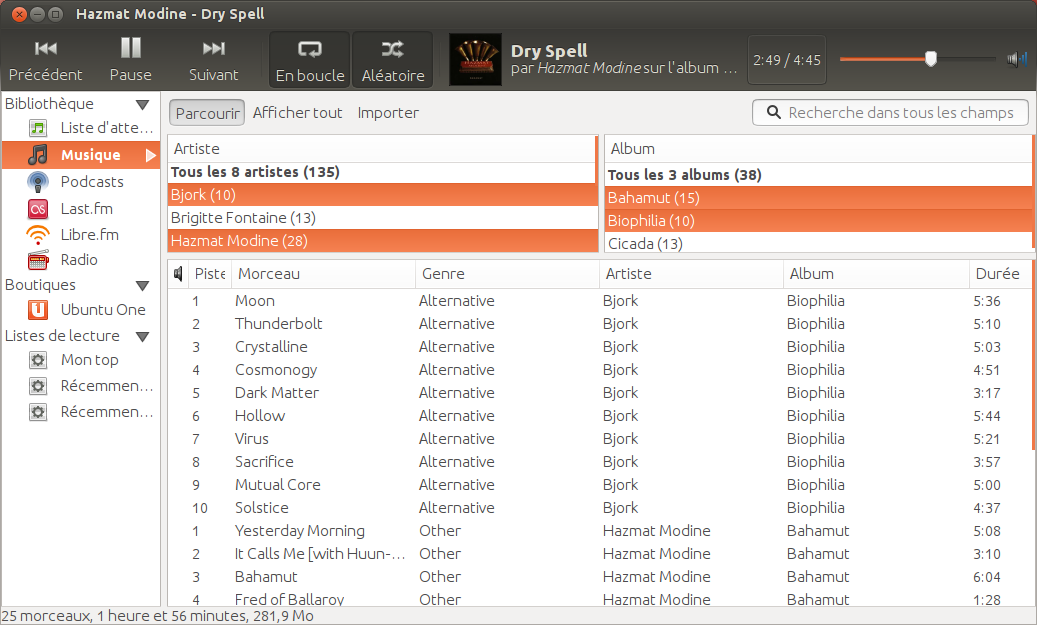Open Radio source in sidebar

pyautogui.click(x=81, y=259)
